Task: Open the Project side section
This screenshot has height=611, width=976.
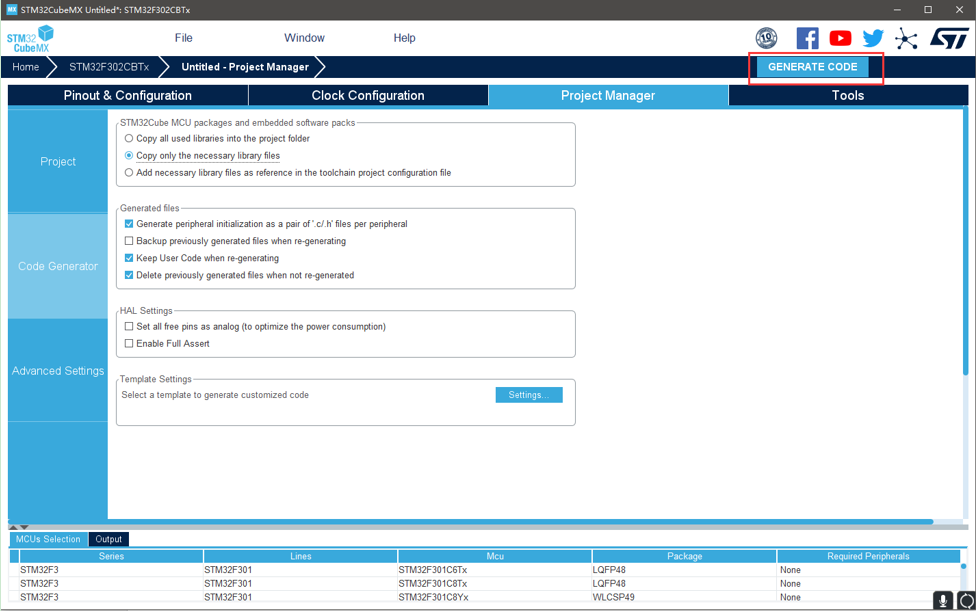Action: coord(58,161)
